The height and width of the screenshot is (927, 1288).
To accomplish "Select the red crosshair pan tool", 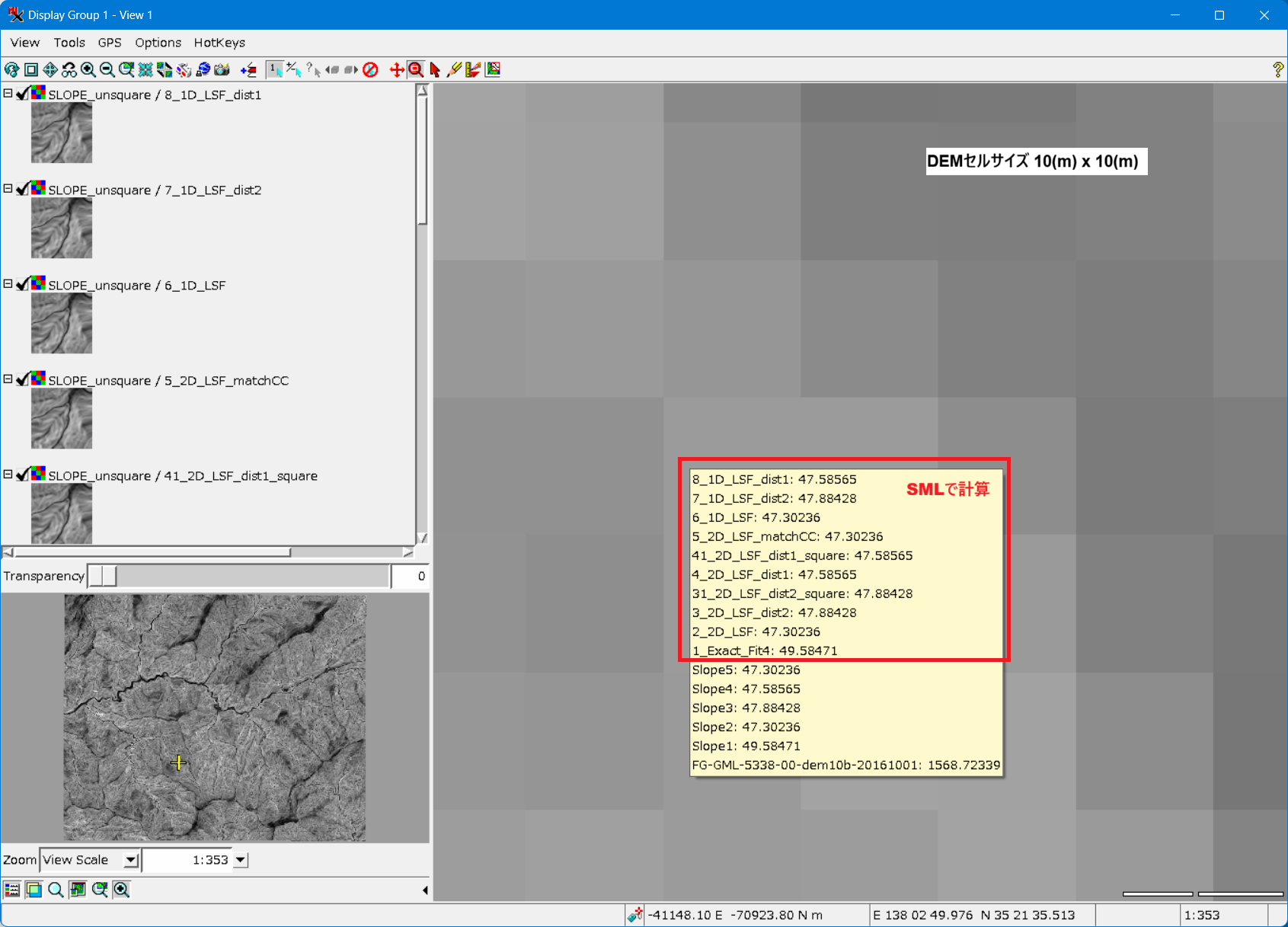I will tap(396, 70).
